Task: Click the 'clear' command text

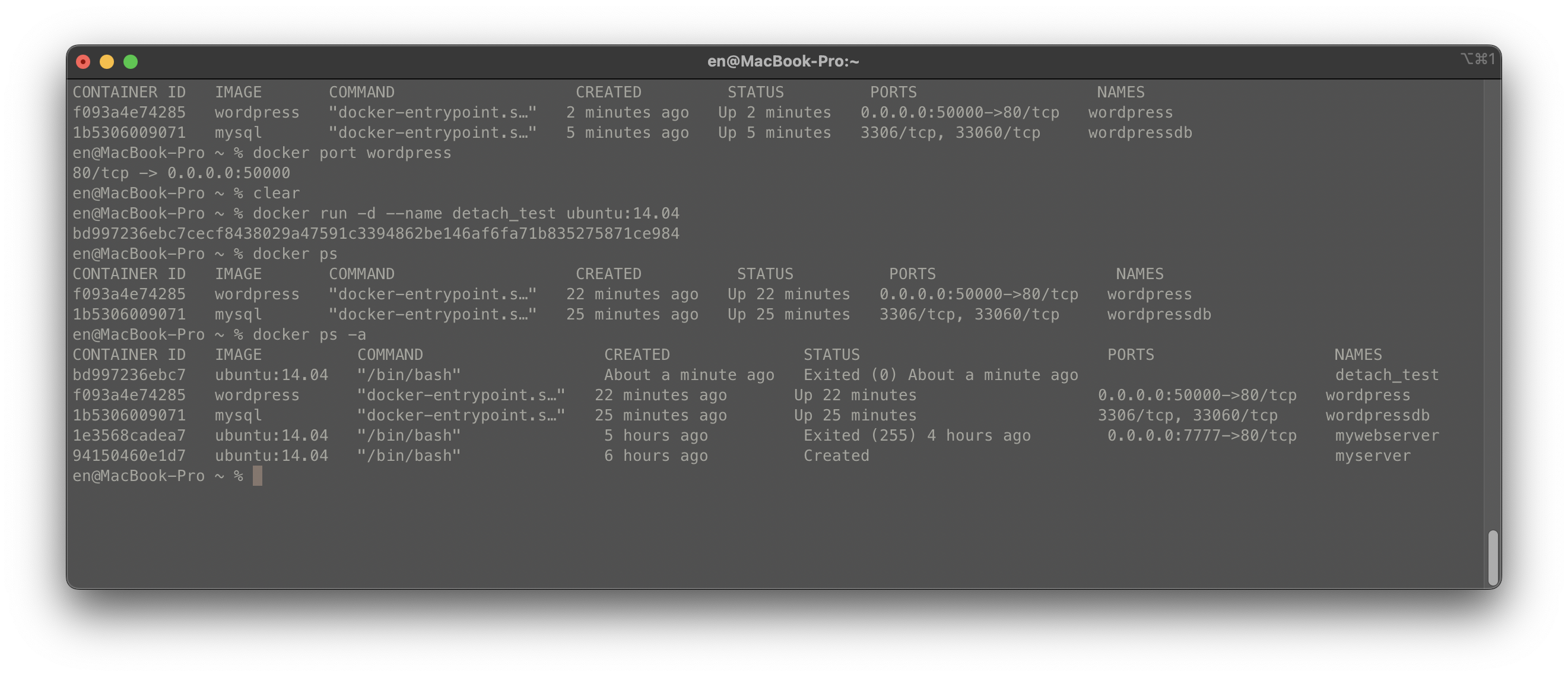Action: (x=277, y=194)
